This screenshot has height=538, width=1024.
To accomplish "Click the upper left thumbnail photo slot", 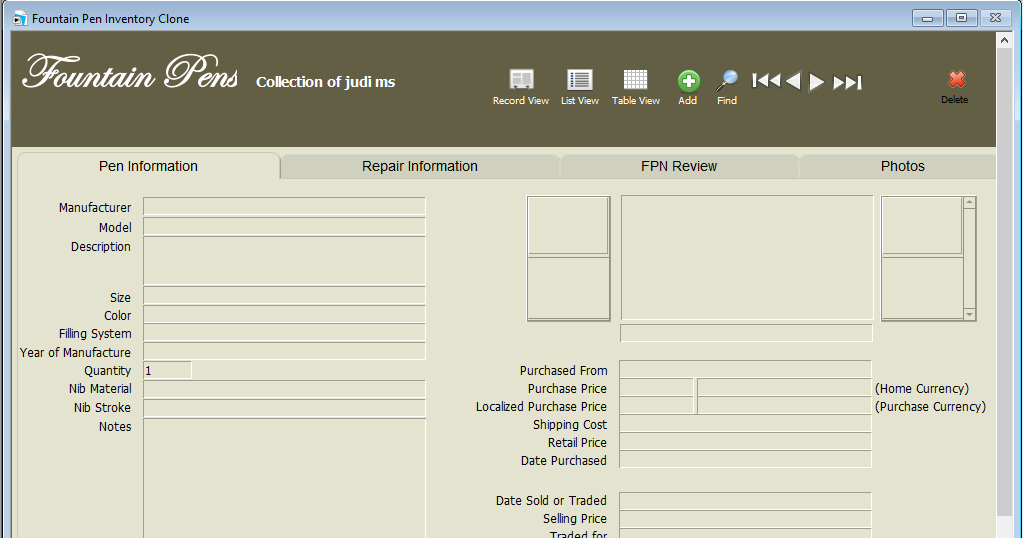I will (568, 226).
